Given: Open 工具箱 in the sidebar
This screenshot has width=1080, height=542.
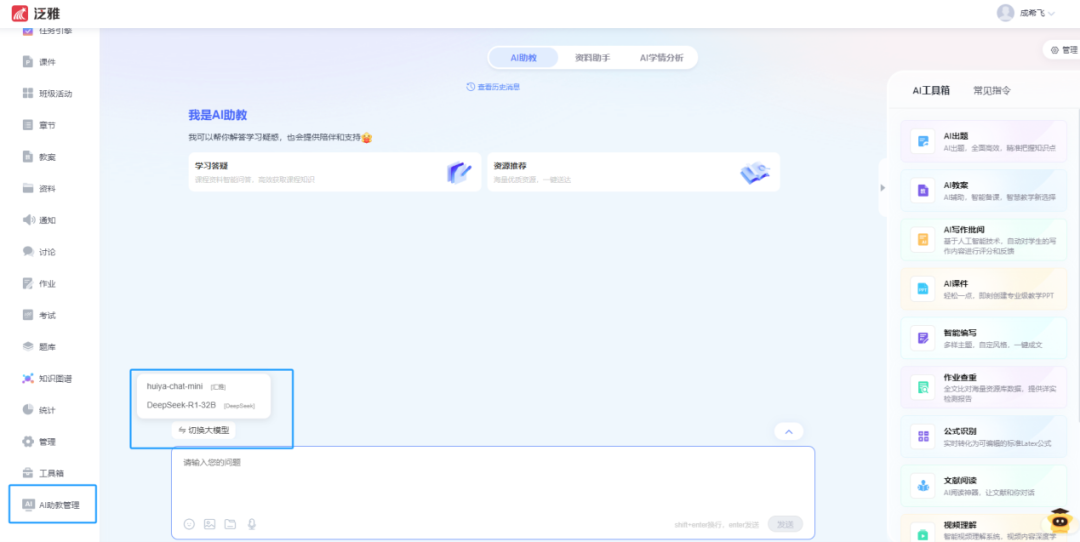Looking at the screenshot, I should click(43, 473).
